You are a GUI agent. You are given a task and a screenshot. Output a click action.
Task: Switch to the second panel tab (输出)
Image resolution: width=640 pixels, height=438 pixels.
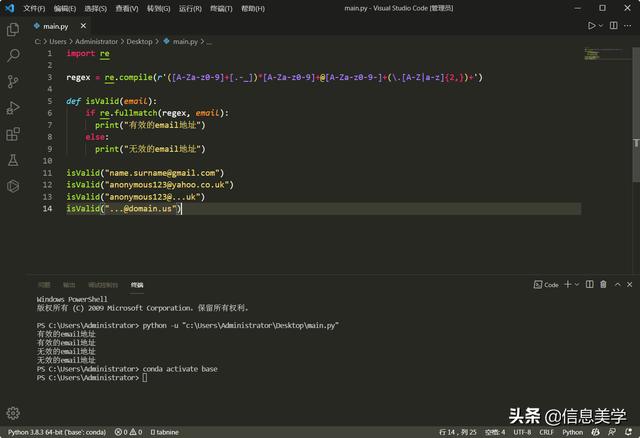pyautogui.click(x=69, y=285)
